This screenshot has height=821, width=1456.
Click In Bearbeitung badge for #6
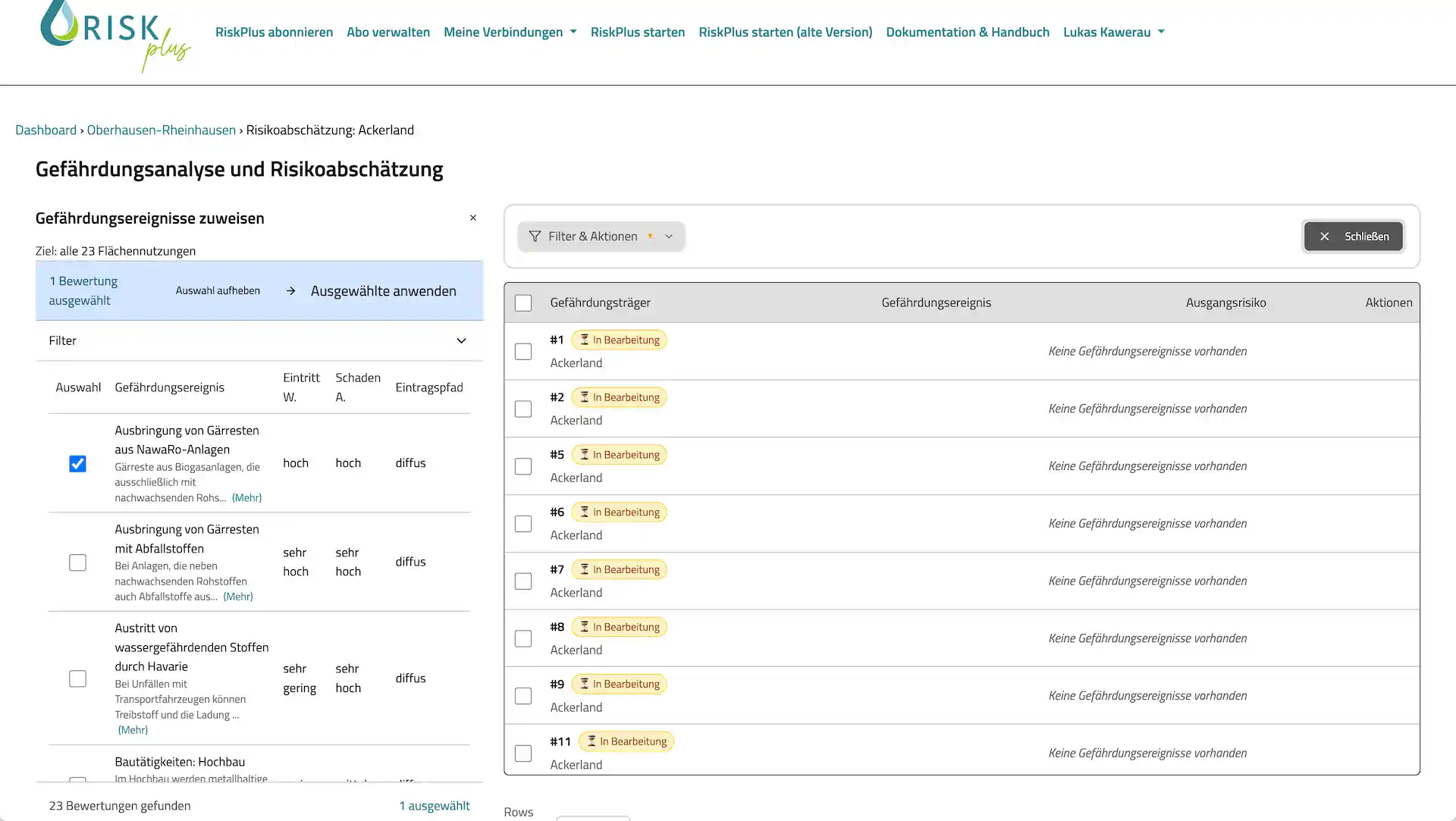pyautogui.click(x=619, y=512)
